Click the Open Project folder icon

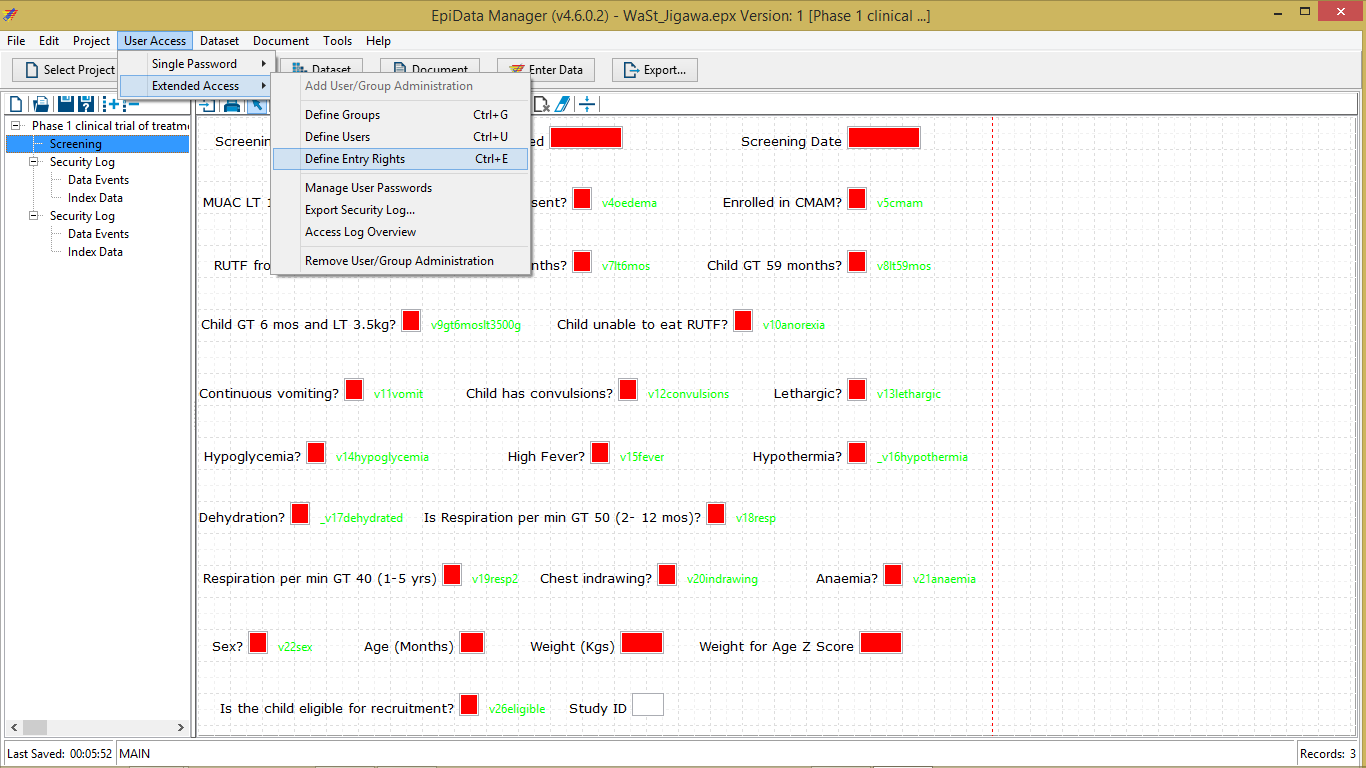click(41, 104)
